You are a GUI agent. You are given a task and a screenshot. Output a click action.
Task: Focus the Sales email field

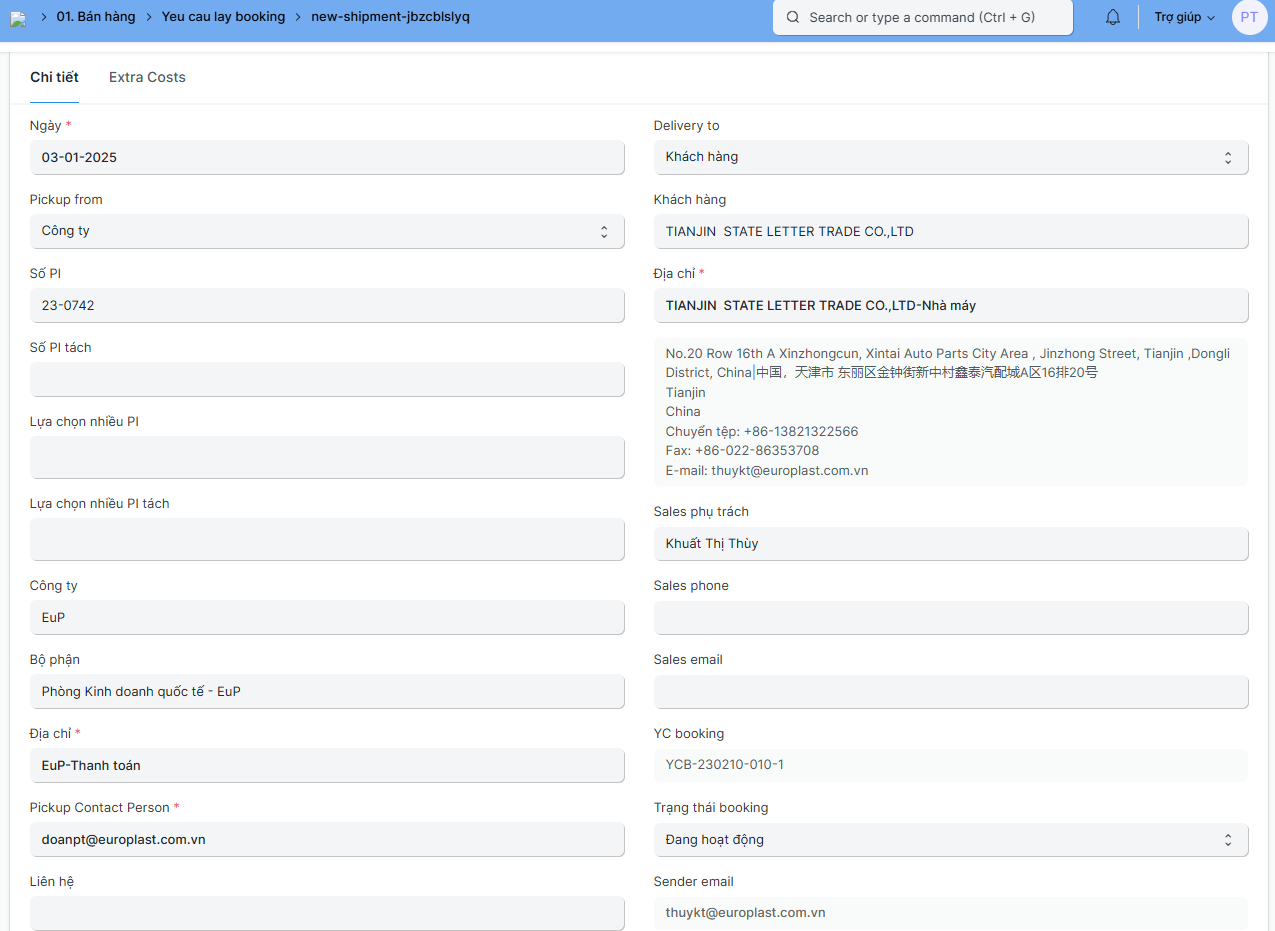[x=950, y=691]
